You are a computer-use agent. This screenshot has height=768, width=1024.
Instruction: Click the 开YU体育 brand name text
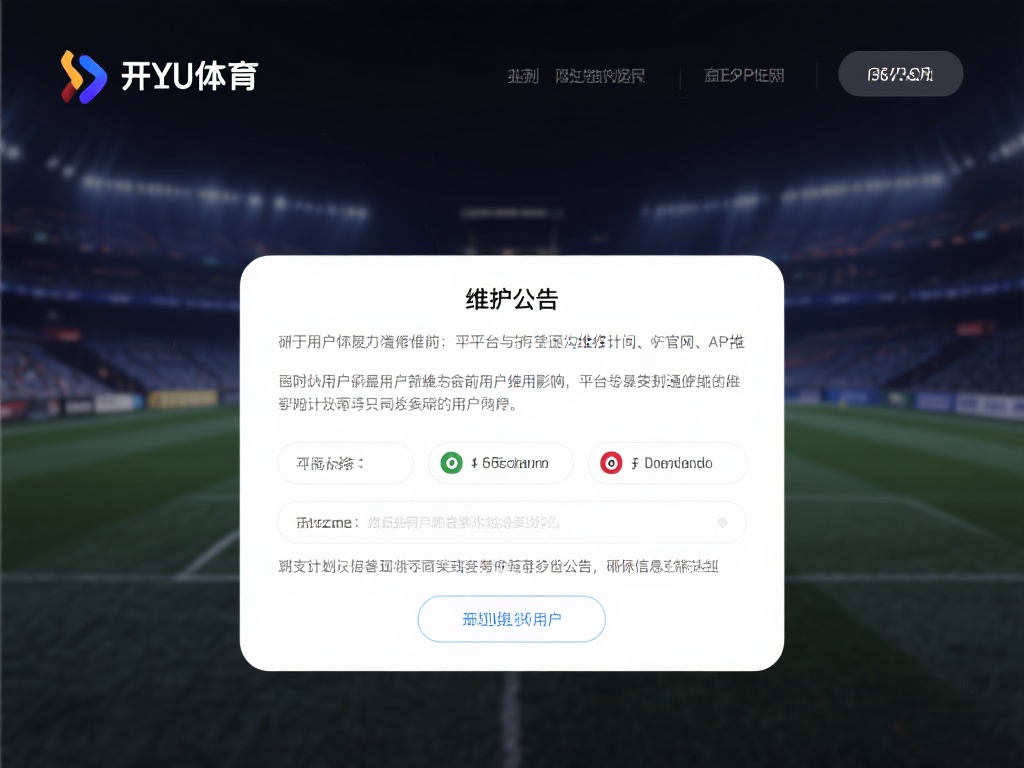tap(190, 76)
